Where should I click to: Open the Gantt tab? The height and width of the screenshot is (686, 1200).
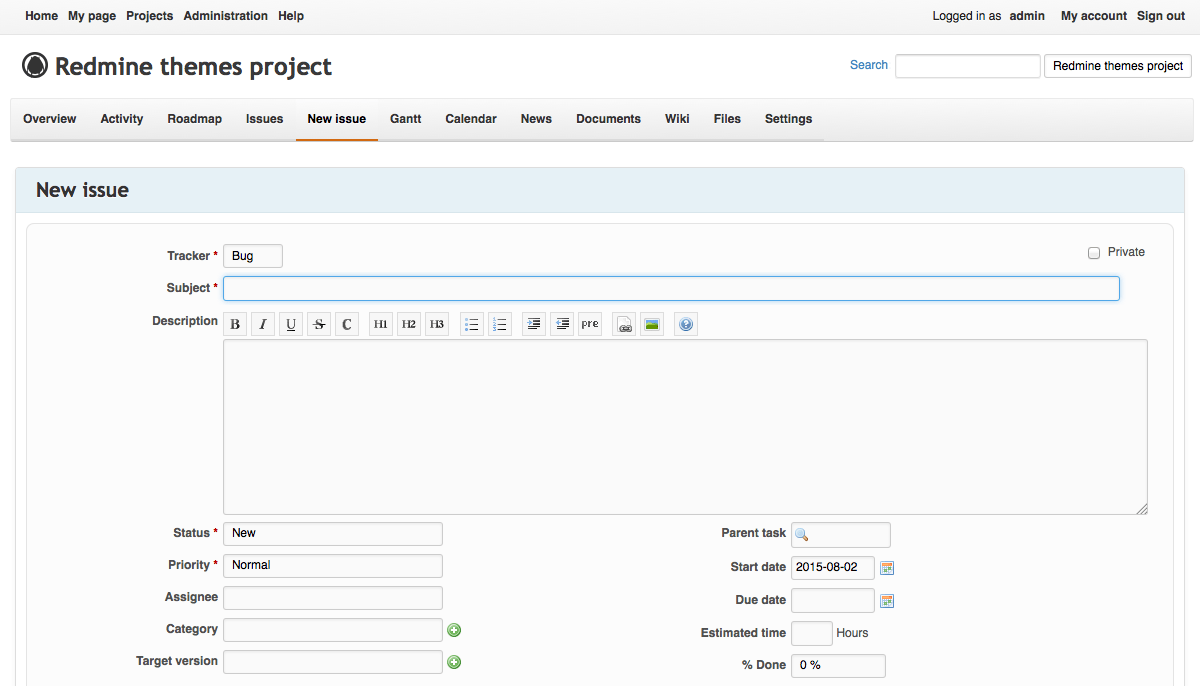(406, 119)
